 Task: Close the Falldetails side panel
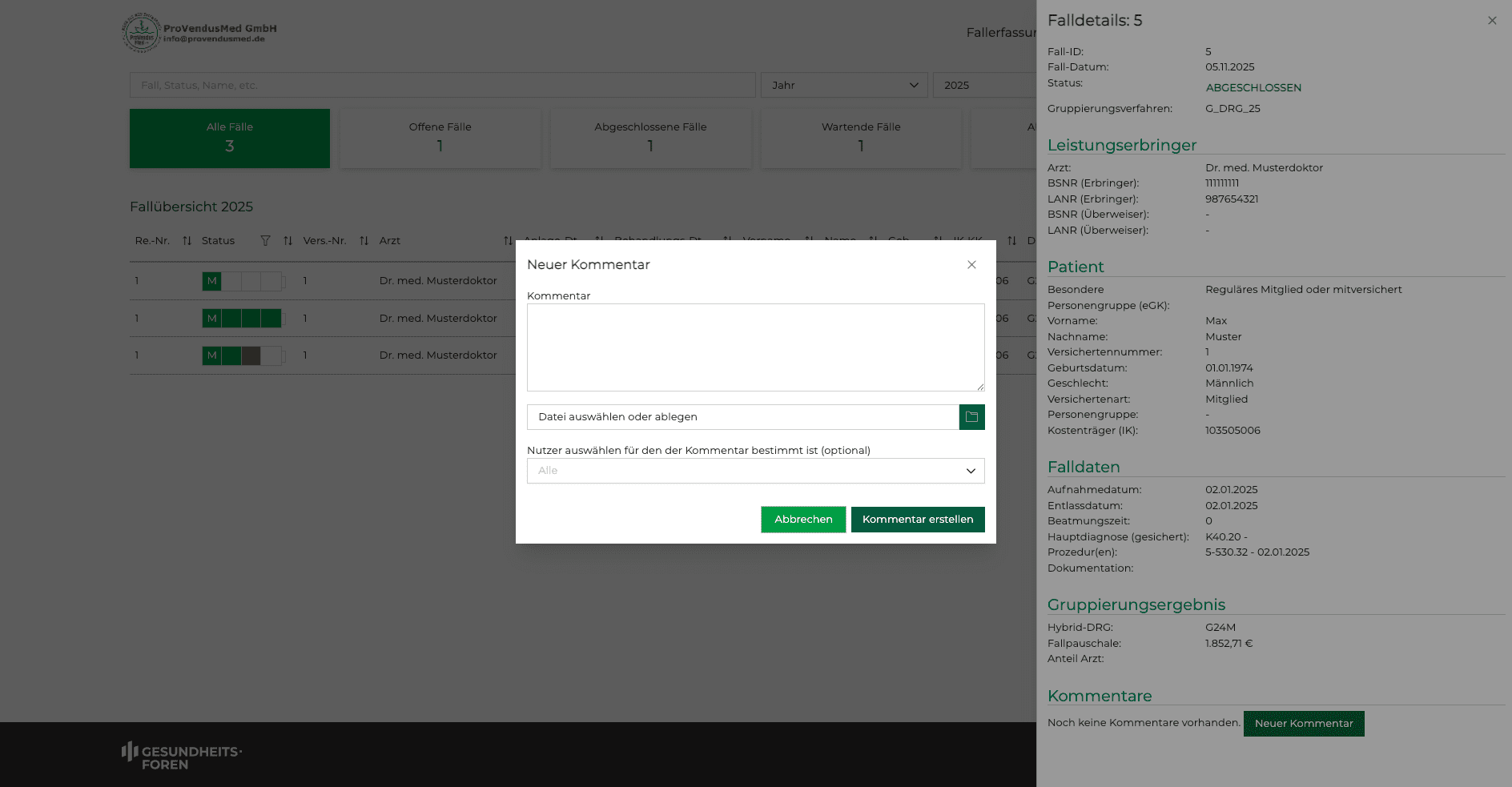(1492, 21)
